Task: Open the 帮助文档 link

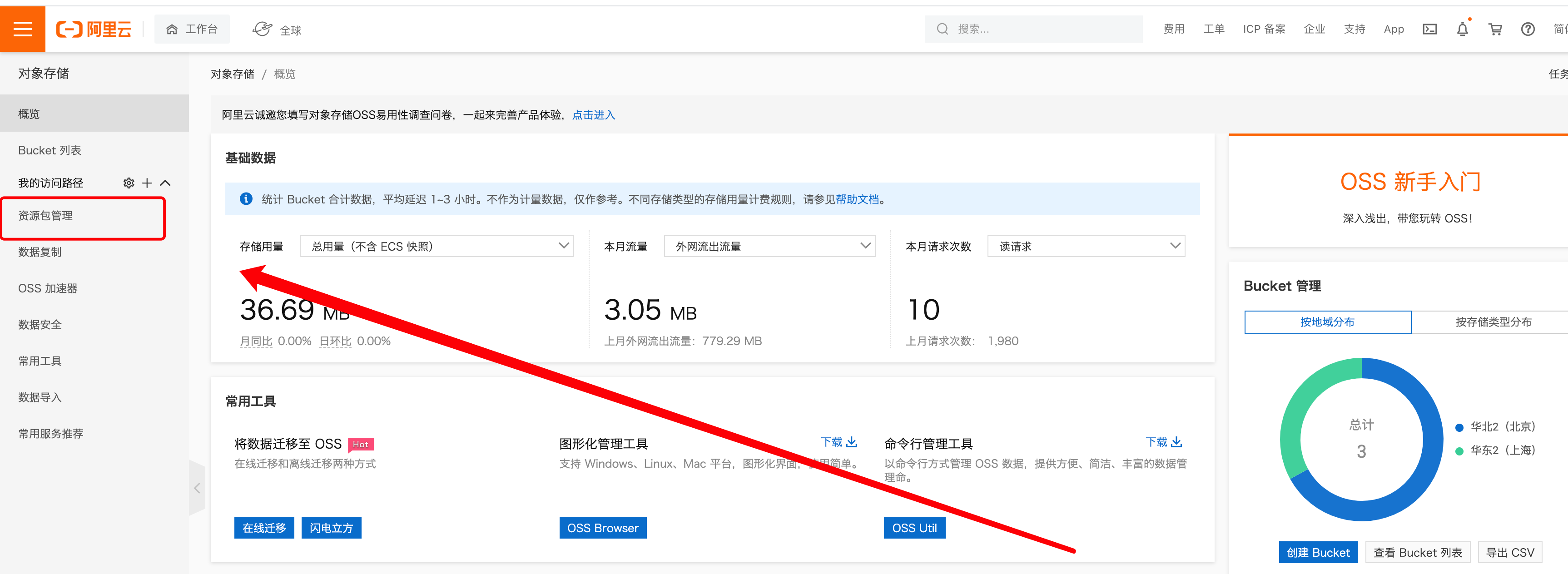Action: click(x=857, y=200)
